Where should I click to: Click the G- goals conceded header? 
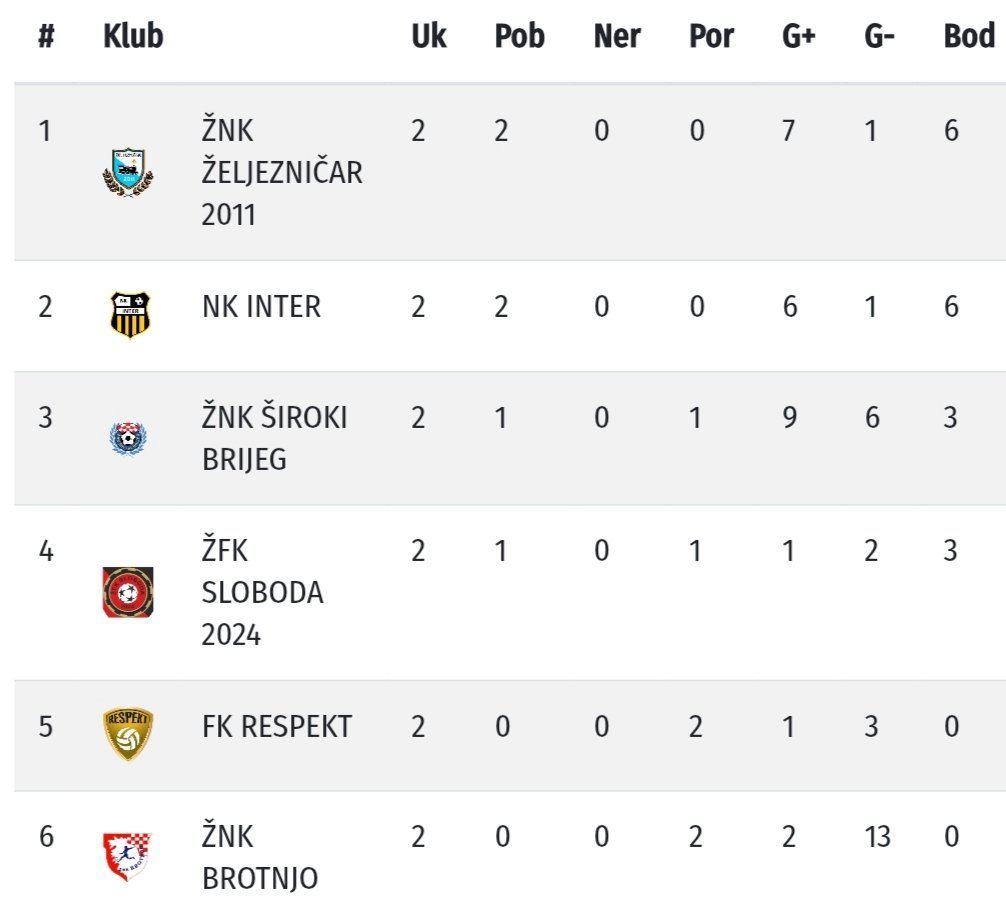click(880, 37)
